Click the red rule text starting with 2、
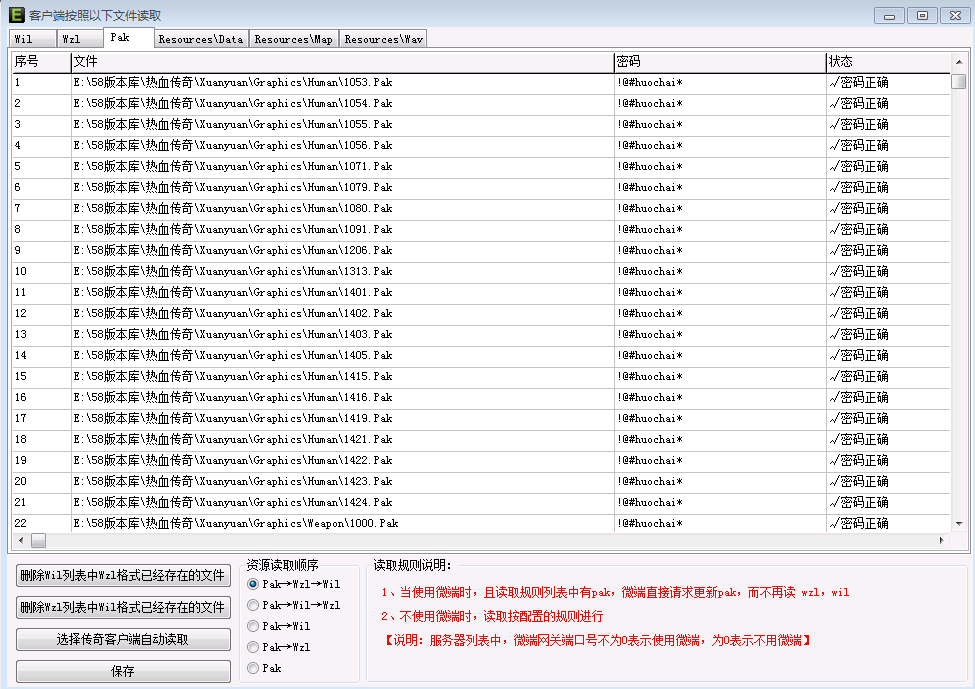Screen dimensions: 975x689 click(492, 617)
